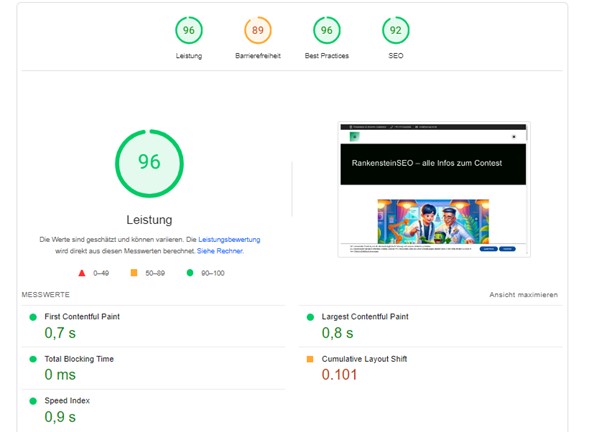This screenshot has width=602, height=432.
Task: Expand the Total Blocking Time metric
Action: [79, 359]
